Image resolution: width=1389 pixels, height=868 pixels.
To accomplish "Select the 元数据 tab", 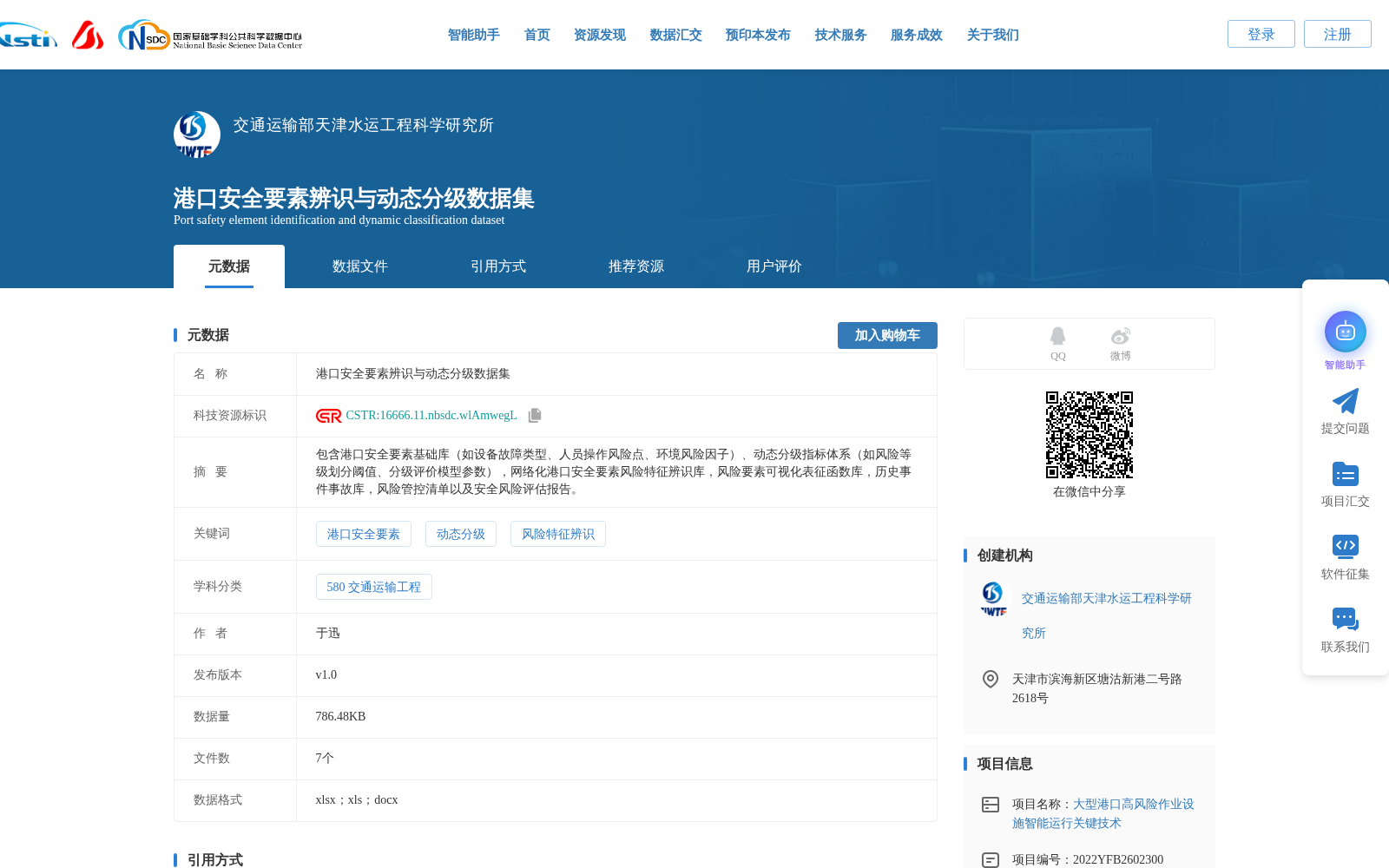I will [229, 266].
